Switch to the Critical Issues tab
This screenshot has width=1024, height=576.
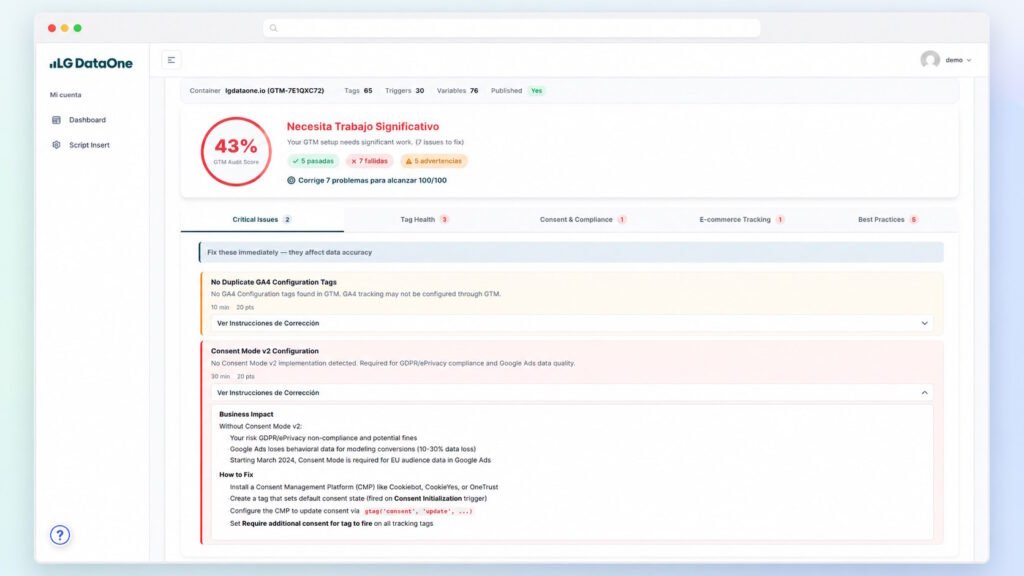coord(262,219)
